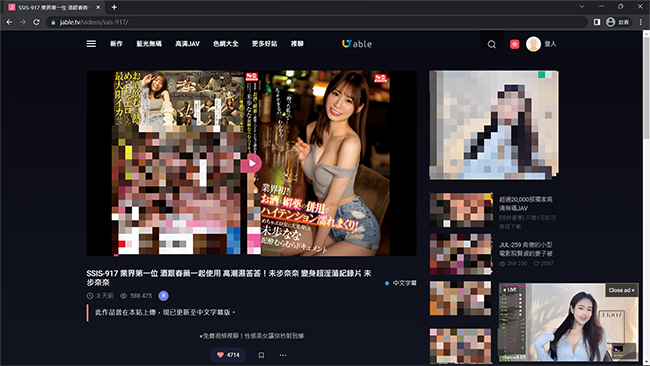
Task: Open the JUL-259 related video title
Action: pos(526,249)
